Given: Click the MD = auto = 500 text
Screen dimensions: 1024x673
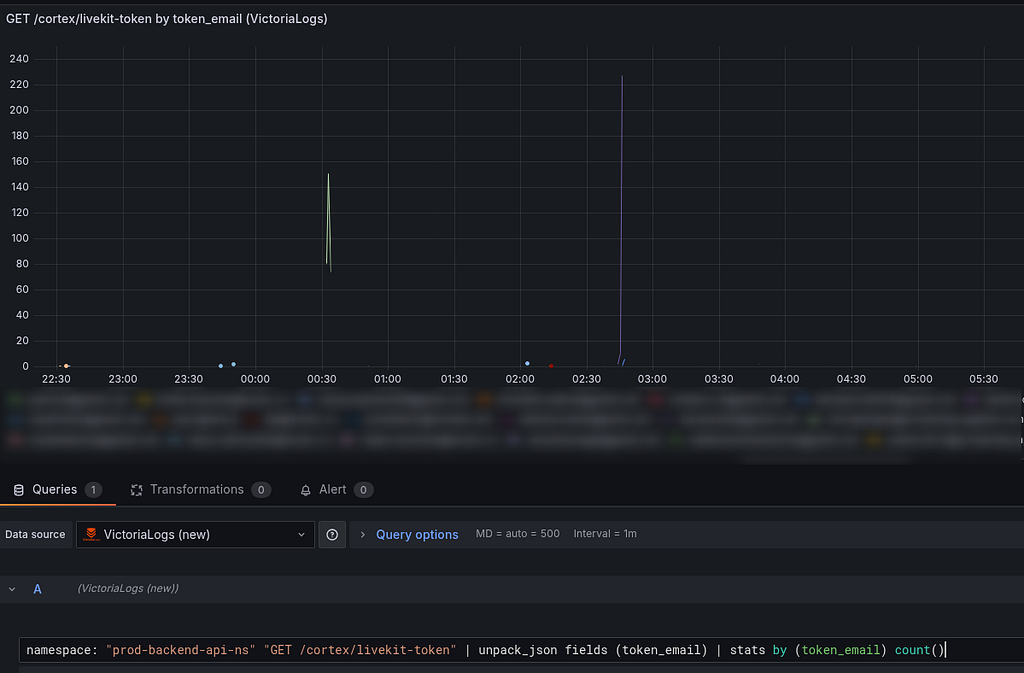Looking at the screenshot, I should [x=517, y=533].
